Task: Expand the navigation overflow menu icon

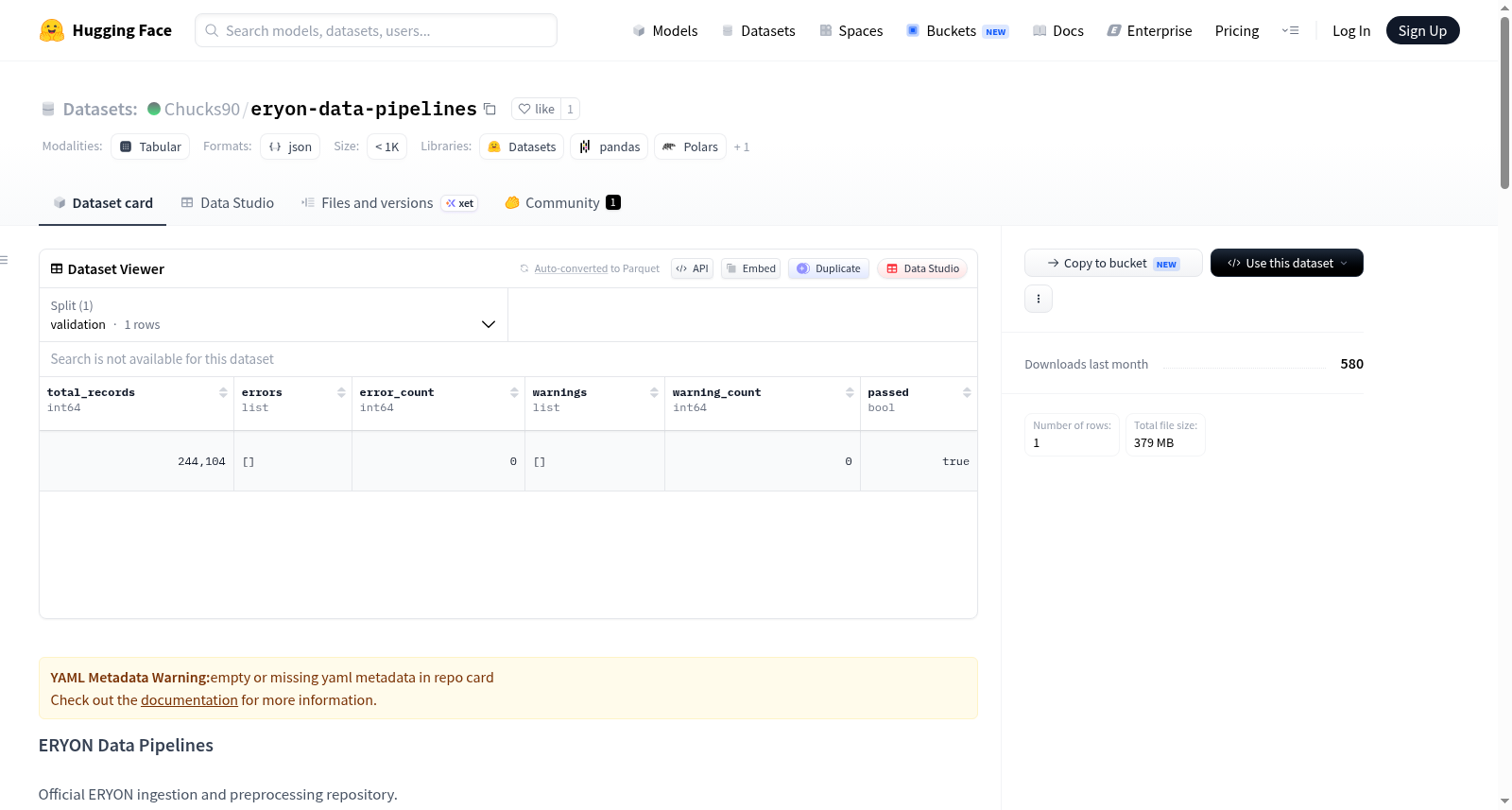Action: click(x=1290, y=30)
